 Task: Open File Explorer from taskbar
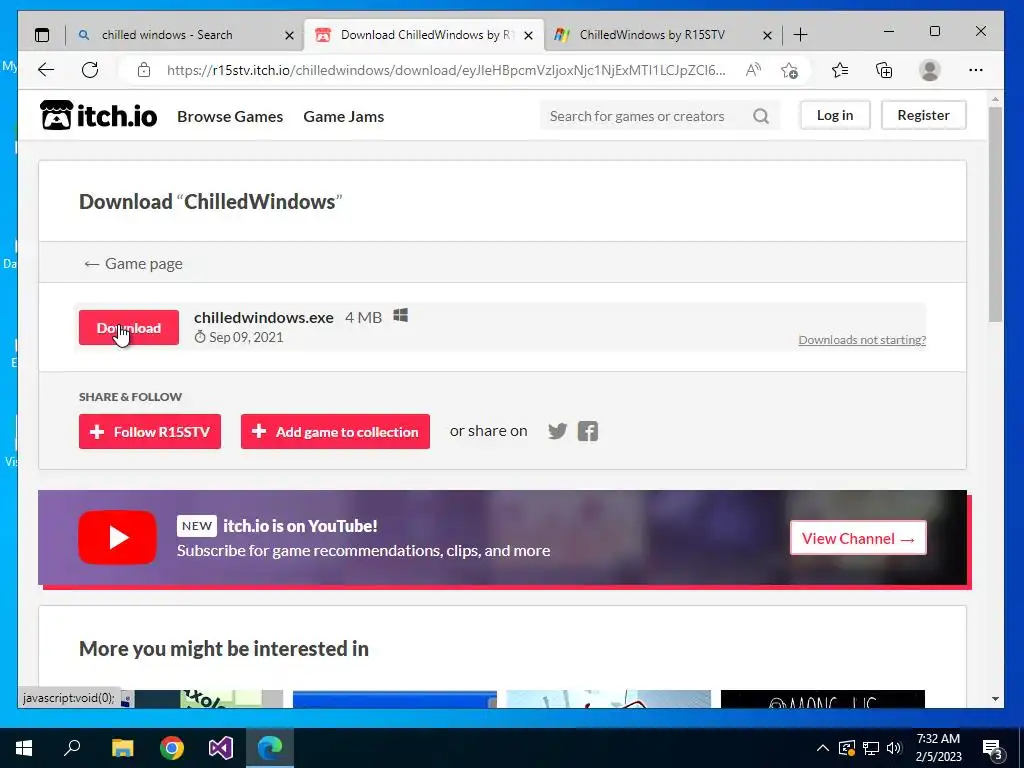point(122,748)
